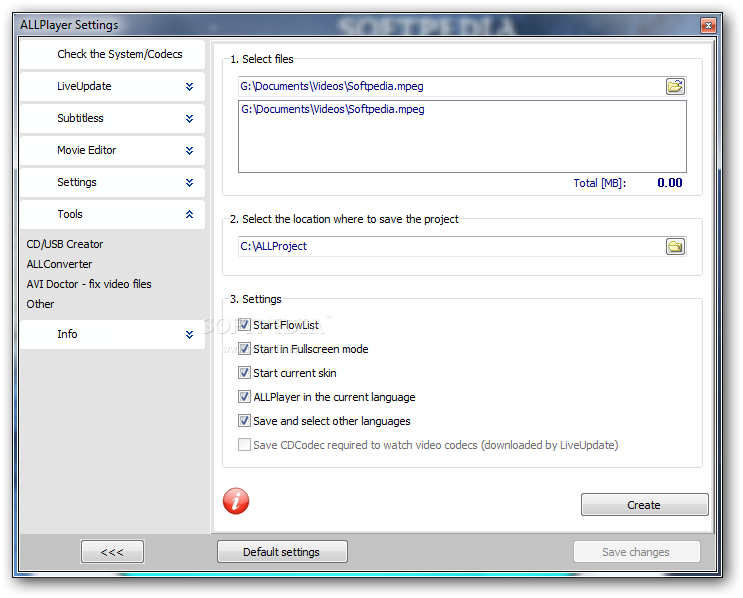Open the Movie Editor menu label
The height and width of the screenshot is (598, 743).
87,150
